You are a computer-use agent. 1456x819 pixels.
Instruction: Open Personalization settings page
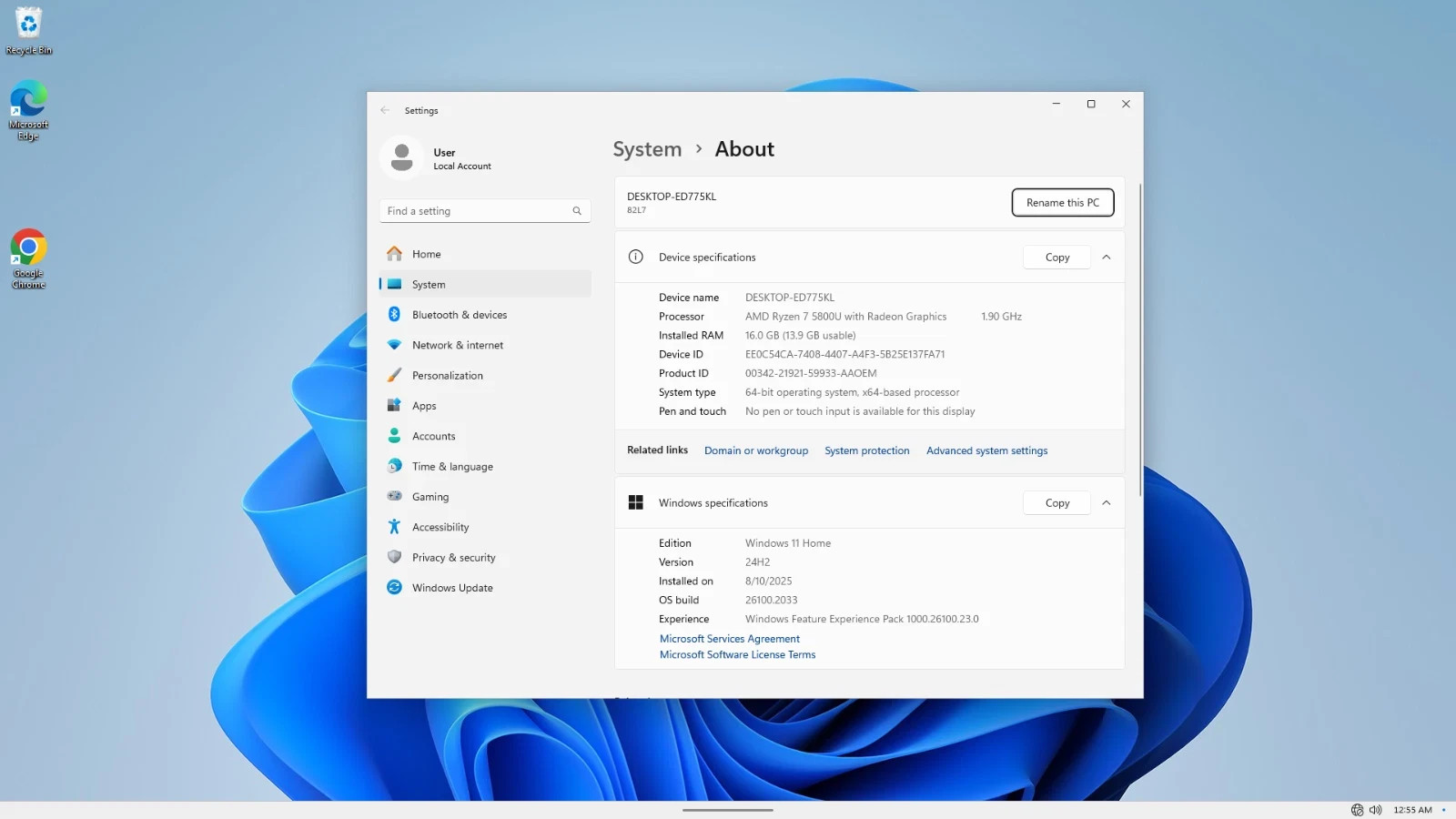point(485,376)
